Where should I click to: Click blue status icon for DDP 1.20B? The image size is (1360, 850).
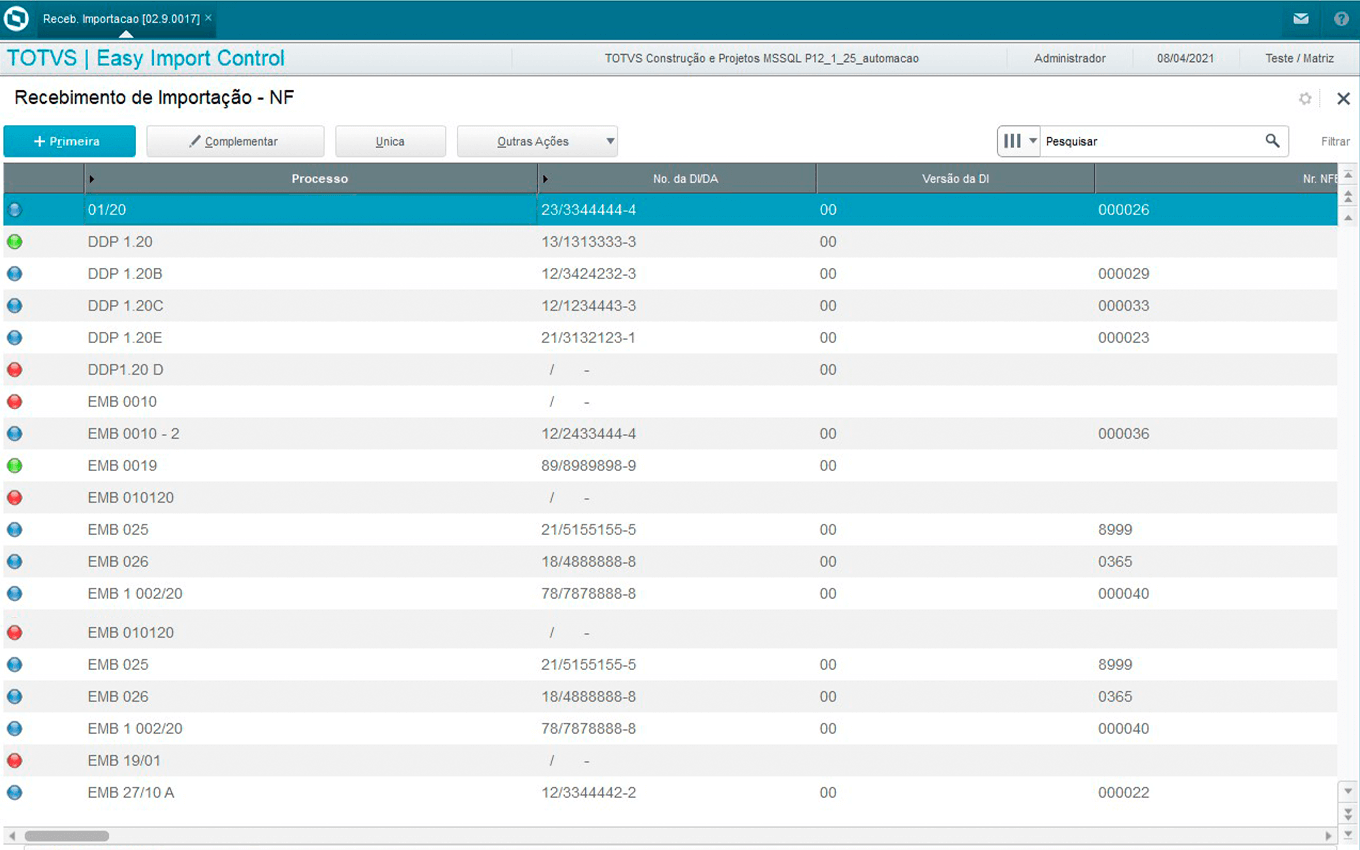click(14, 274)
